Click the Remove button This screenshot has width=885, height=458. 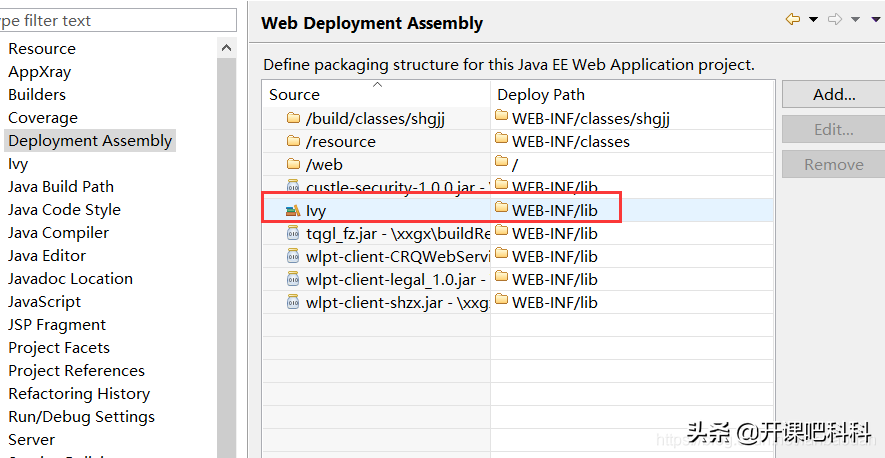tap(833, 165)
